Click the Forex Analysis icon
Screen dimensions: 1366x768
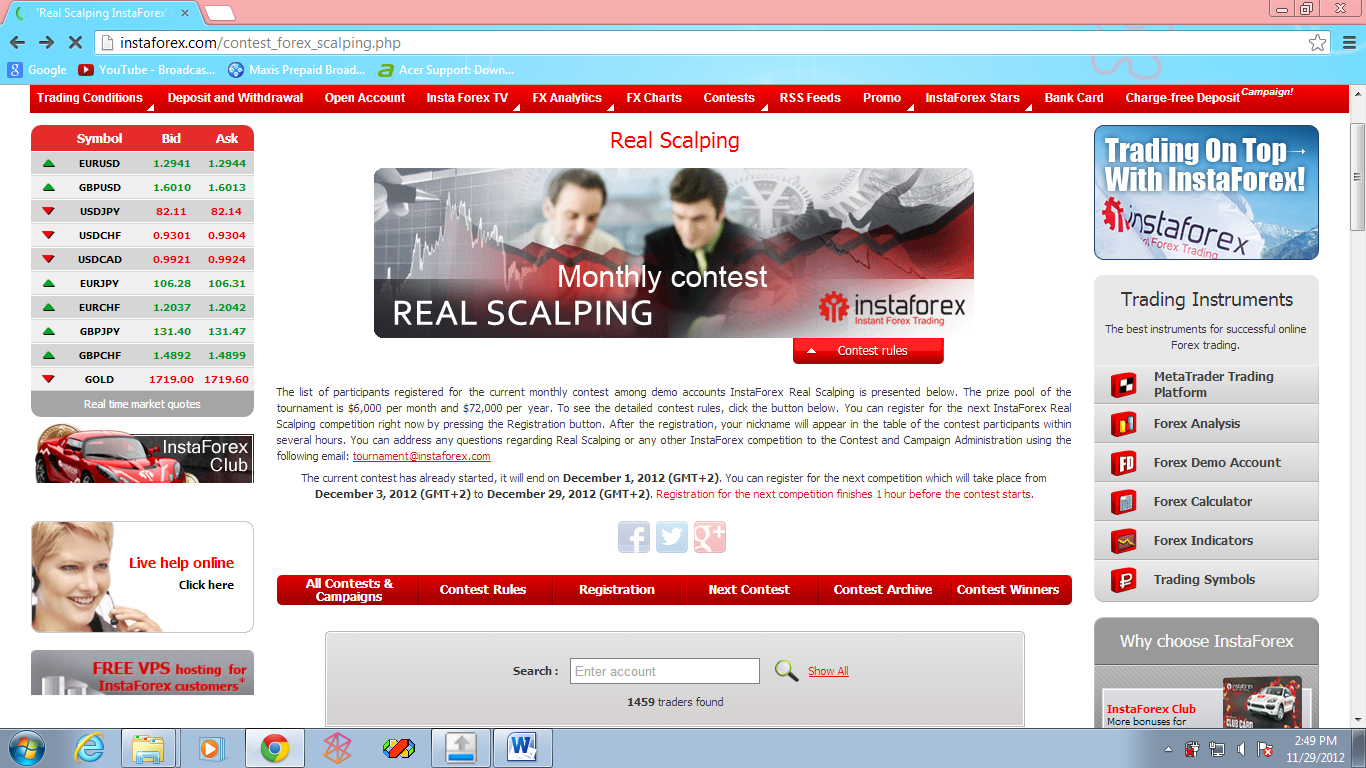pyautogui.click(x=1124, y=424)
